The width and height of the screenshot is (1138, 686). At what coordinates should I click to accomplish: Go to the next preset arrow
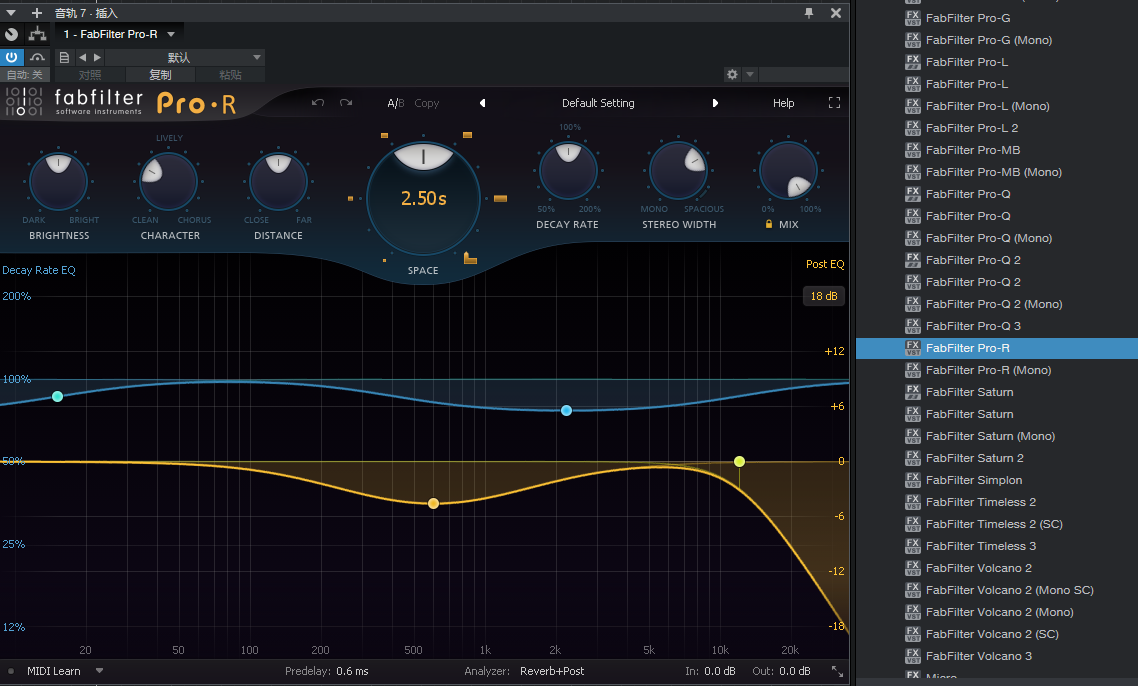pos(715,103)
